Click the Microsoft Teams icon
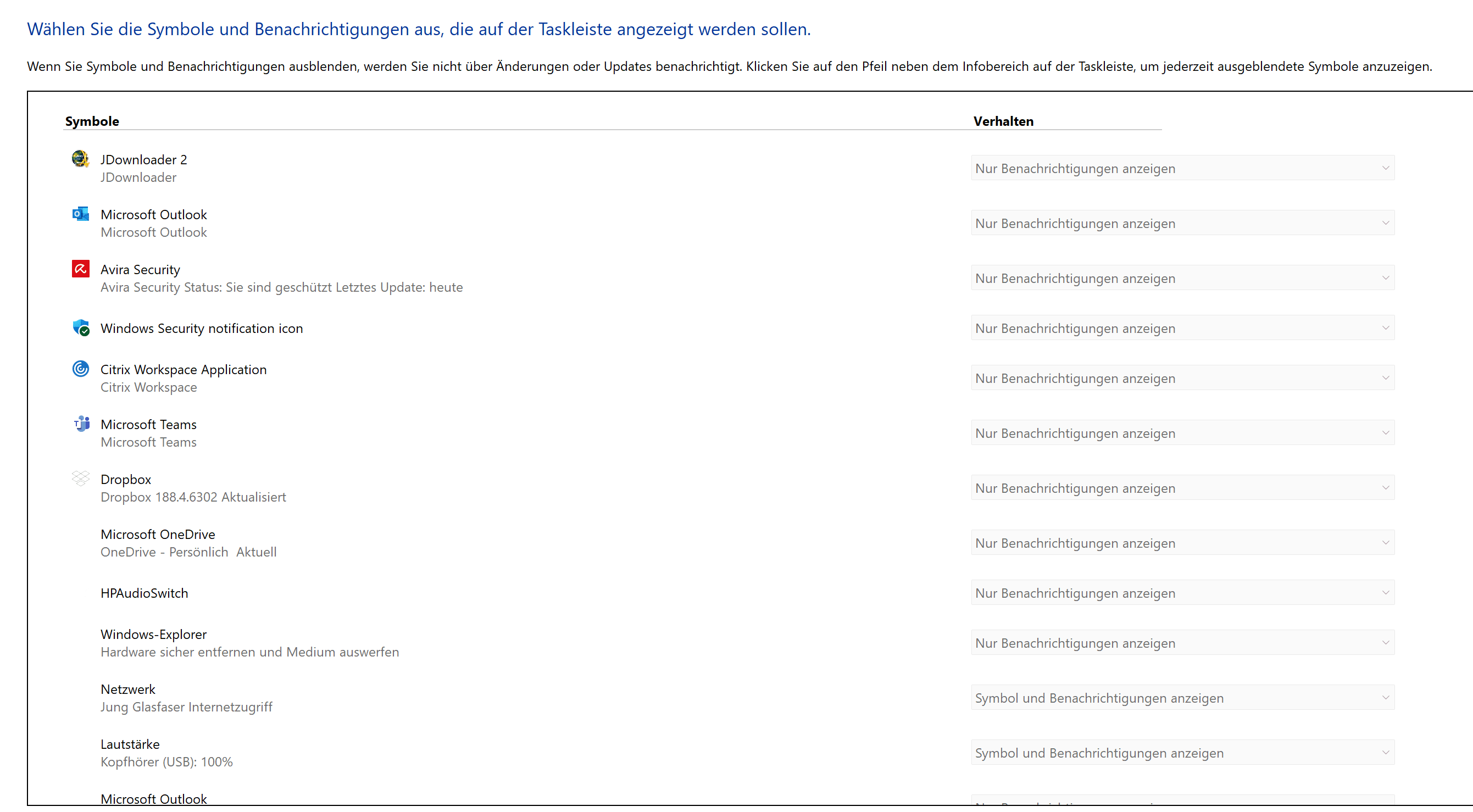Image resolution: width=1473 pixels, height=812 pixels. tap(82, 424)
